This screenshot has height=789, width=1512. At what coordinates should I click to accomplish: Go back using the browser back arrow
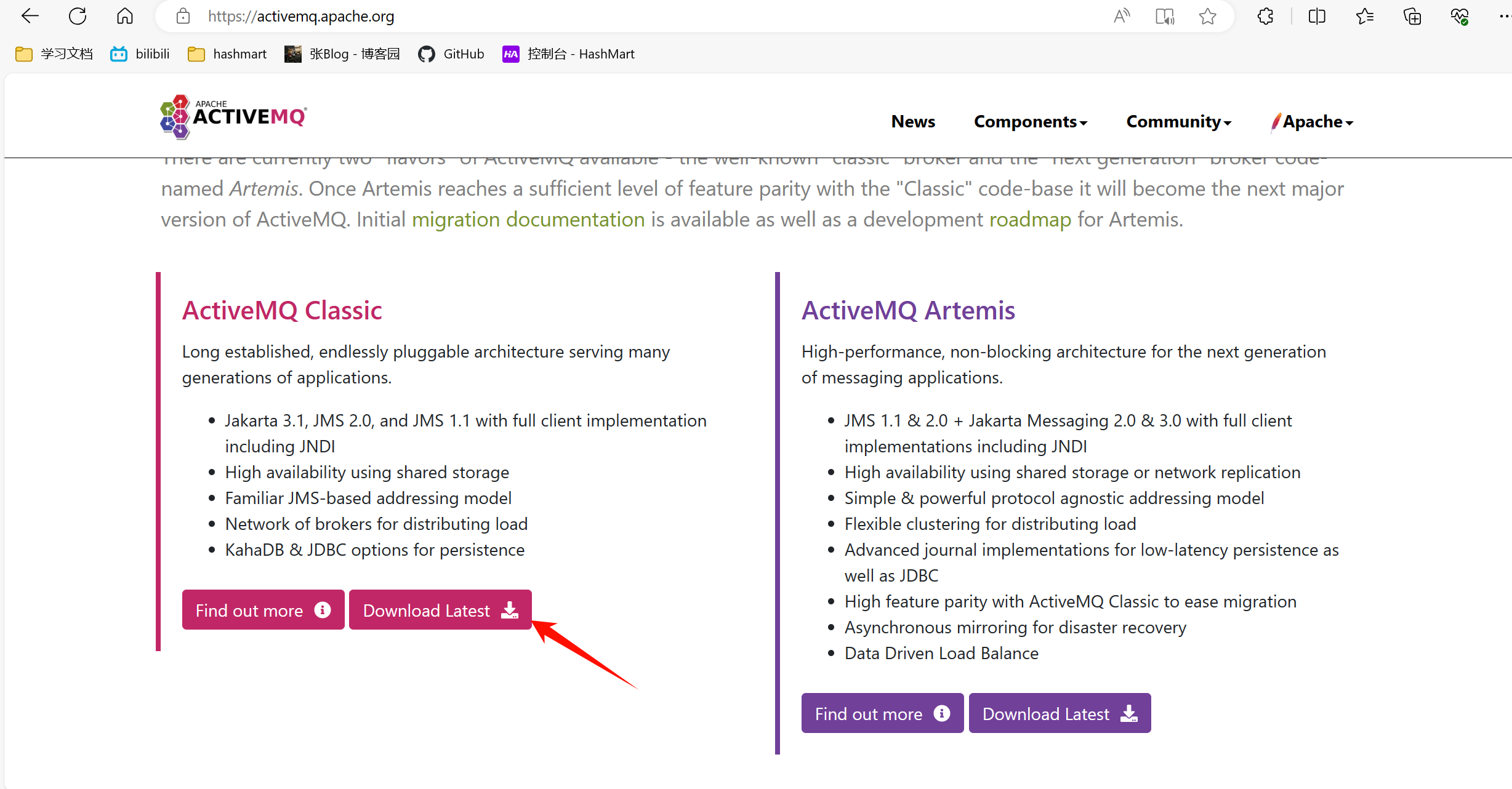tap(30, 16)
